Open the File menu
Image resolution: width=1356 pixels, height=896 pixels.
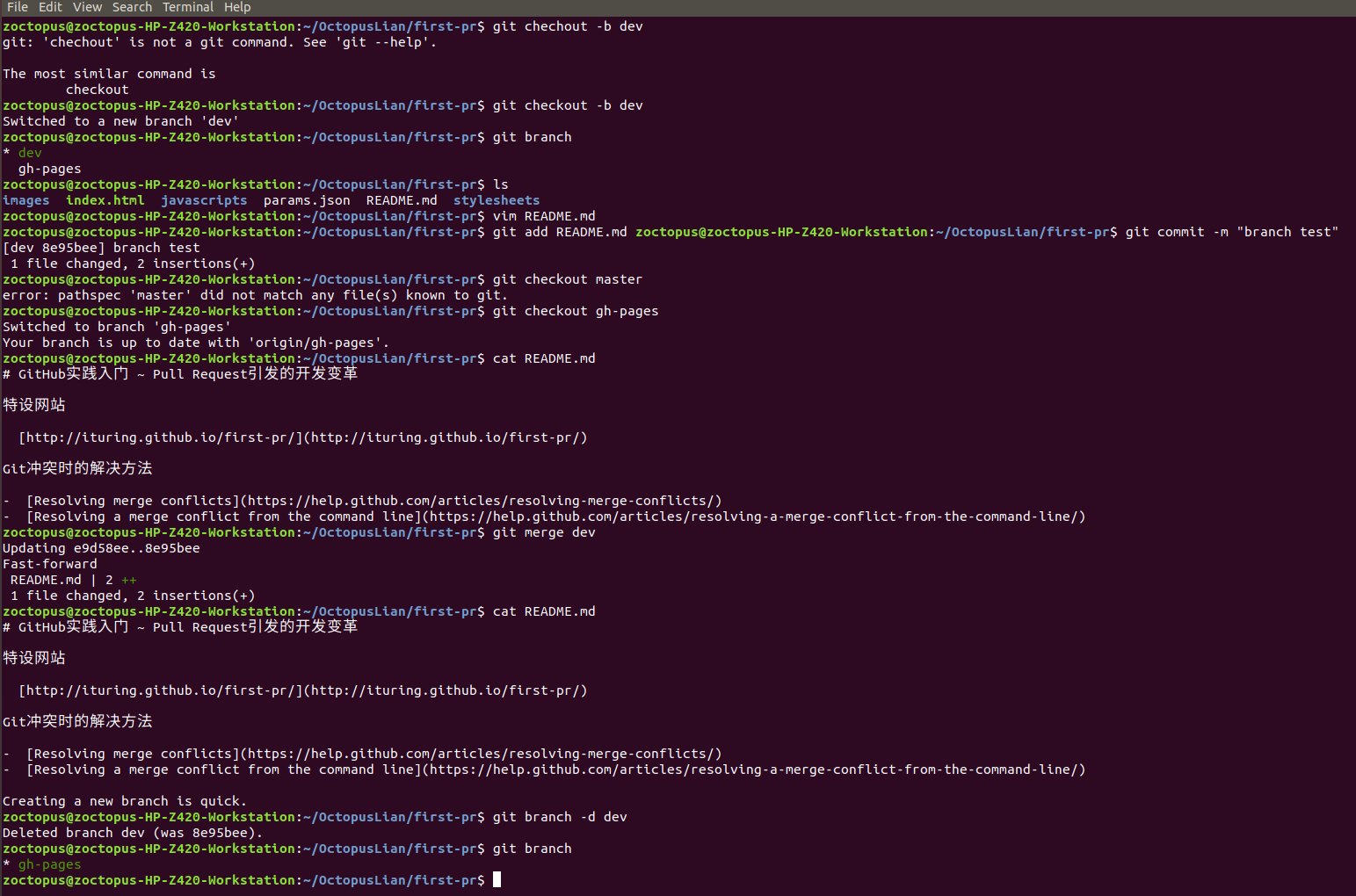coord(18,7)
